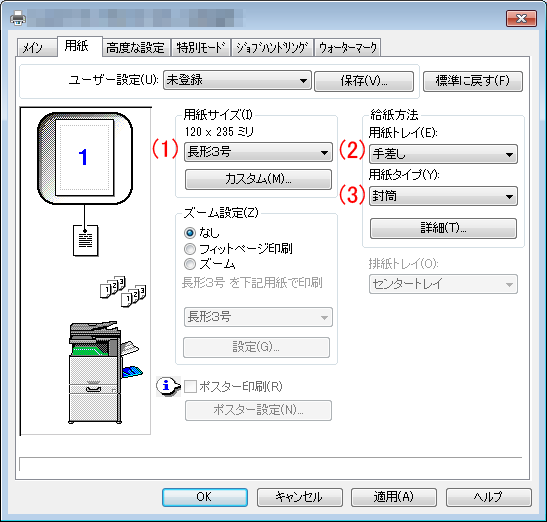Click the 詳細(T)... button

pyautogui.click(x=443, y=229)
